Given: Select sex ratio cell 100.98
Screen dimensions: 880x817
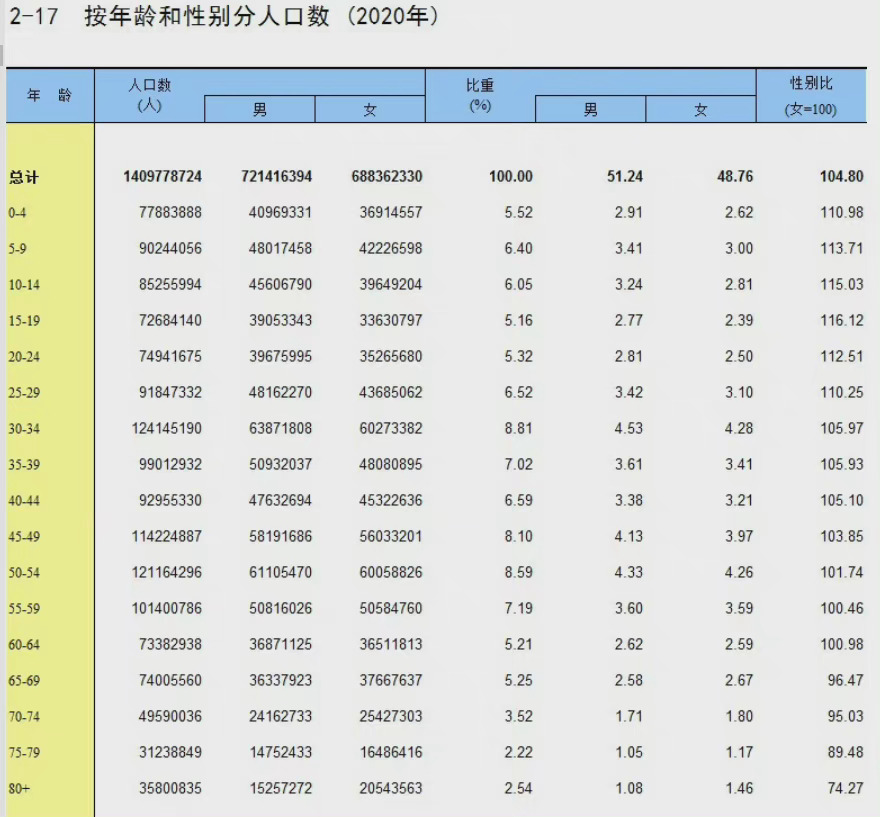Looking at the screenshot, I should pyautogui.click(x=841, y=644).
